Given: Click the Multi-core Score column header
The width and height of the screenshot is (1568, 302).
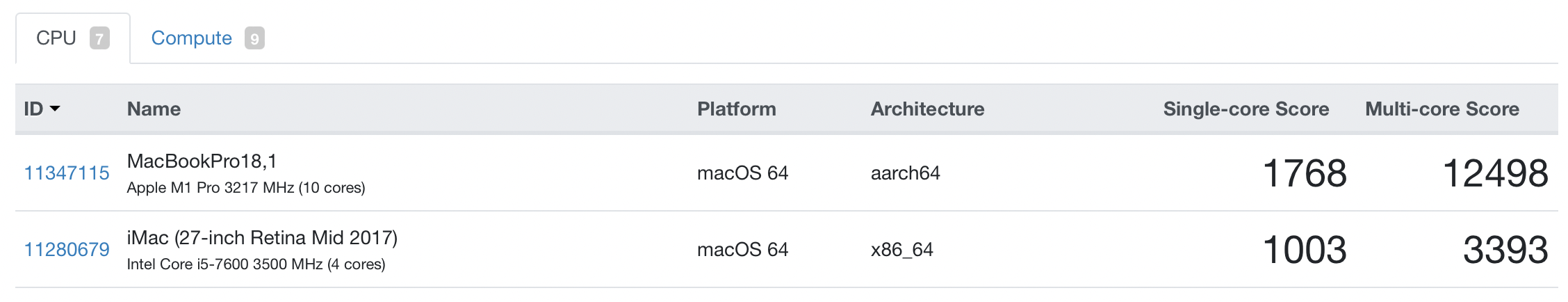Looking at the screenshot, I should click(x=1442, y=109).
